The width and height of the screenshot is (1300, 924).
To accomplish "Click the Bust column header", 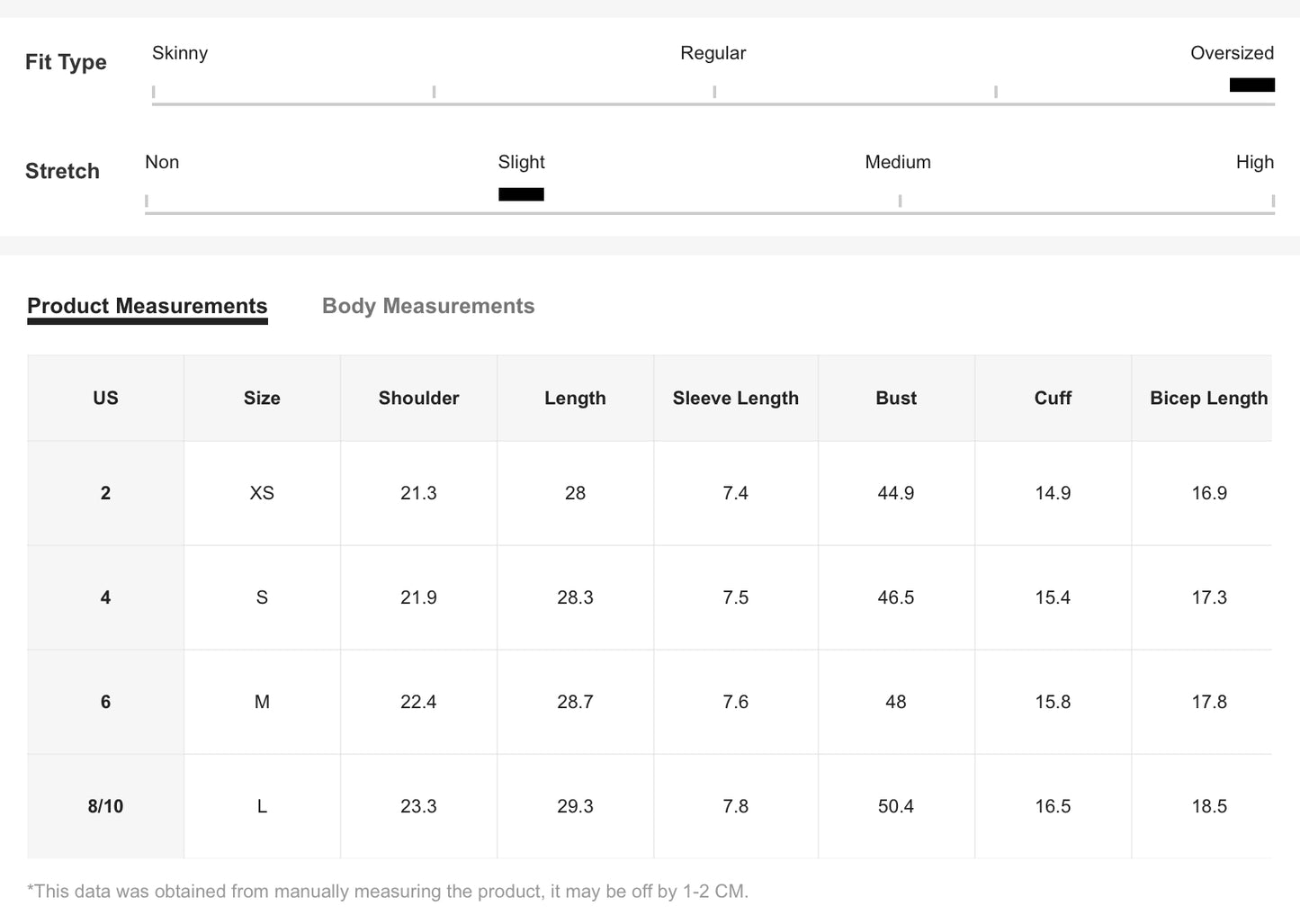I will [896, 398].
